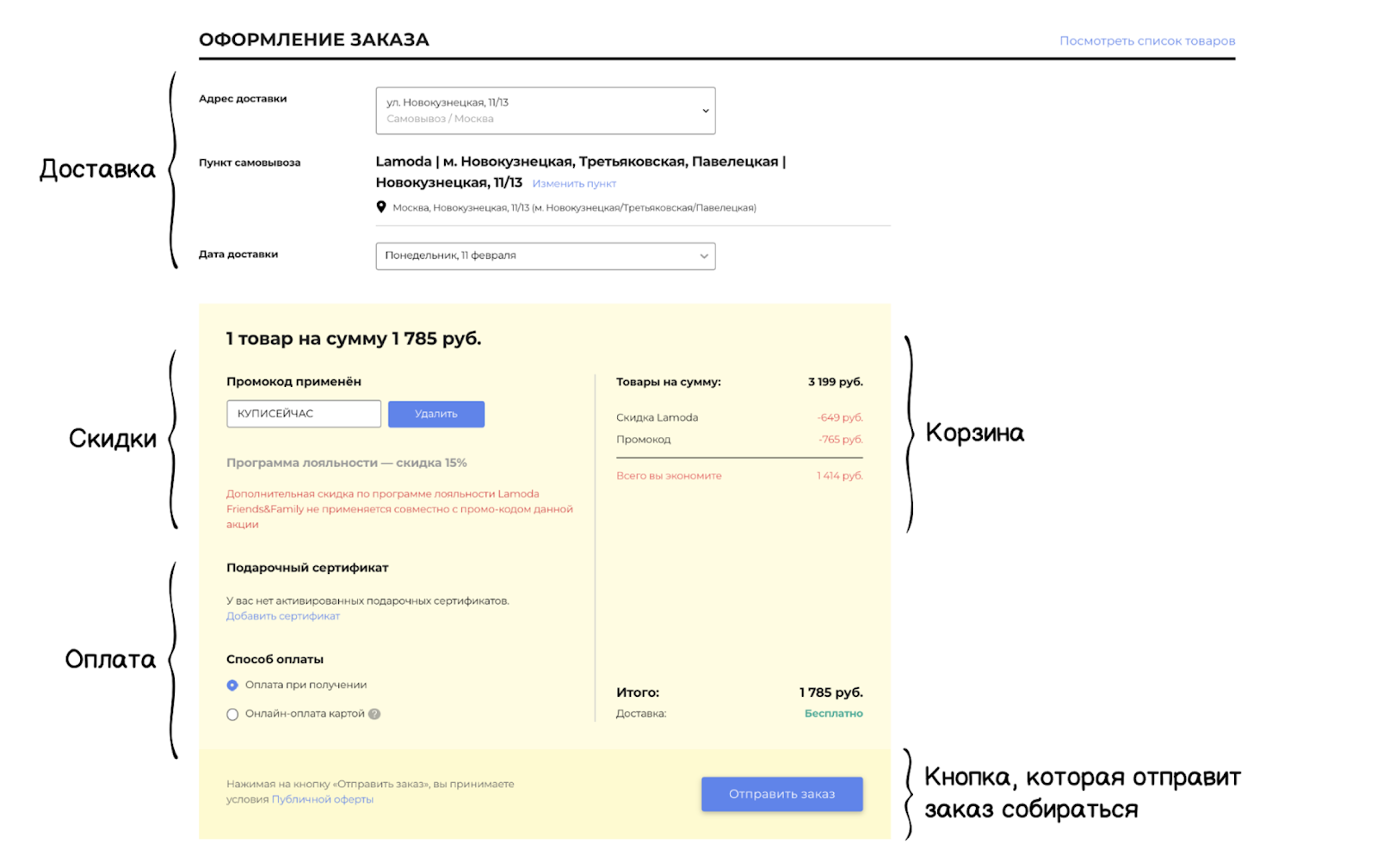This screenshot has height=868, width=1377.
Task: Focus the promo code field containing КУПИСЕЙЧАС
Action: [x=304, y=414]
